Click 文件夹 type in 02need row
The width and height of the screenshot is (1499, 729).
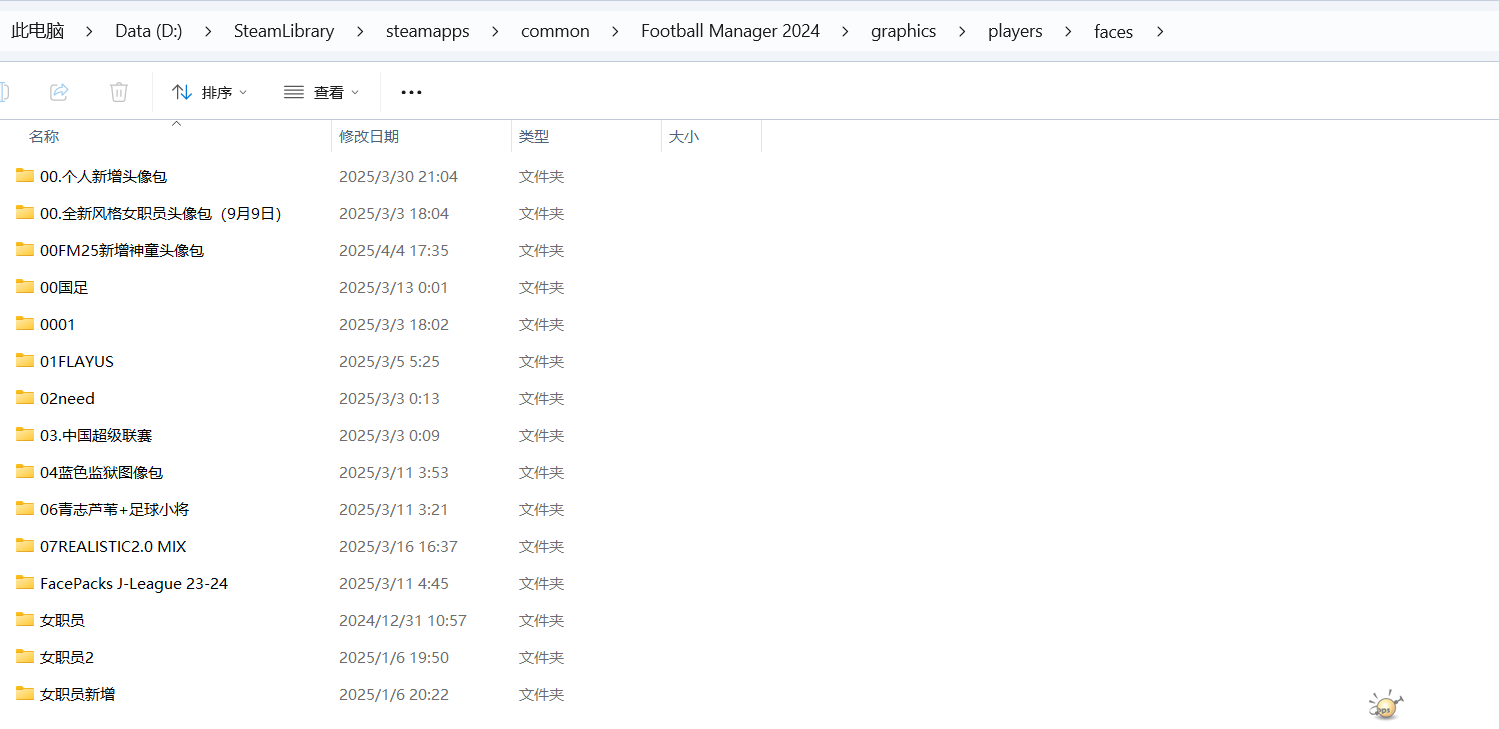pyautogui.click(x=542, y=398)
